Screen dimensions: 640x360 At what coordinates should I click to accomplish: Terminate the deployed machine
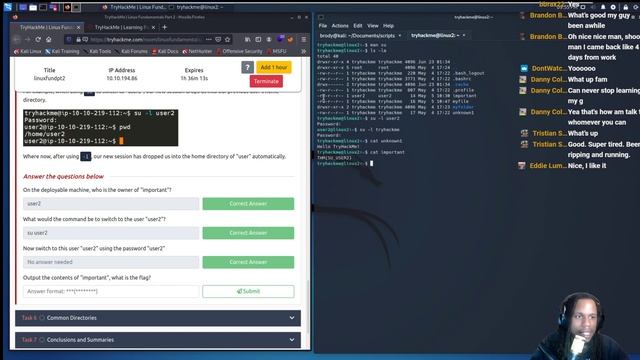coord(266,81)
